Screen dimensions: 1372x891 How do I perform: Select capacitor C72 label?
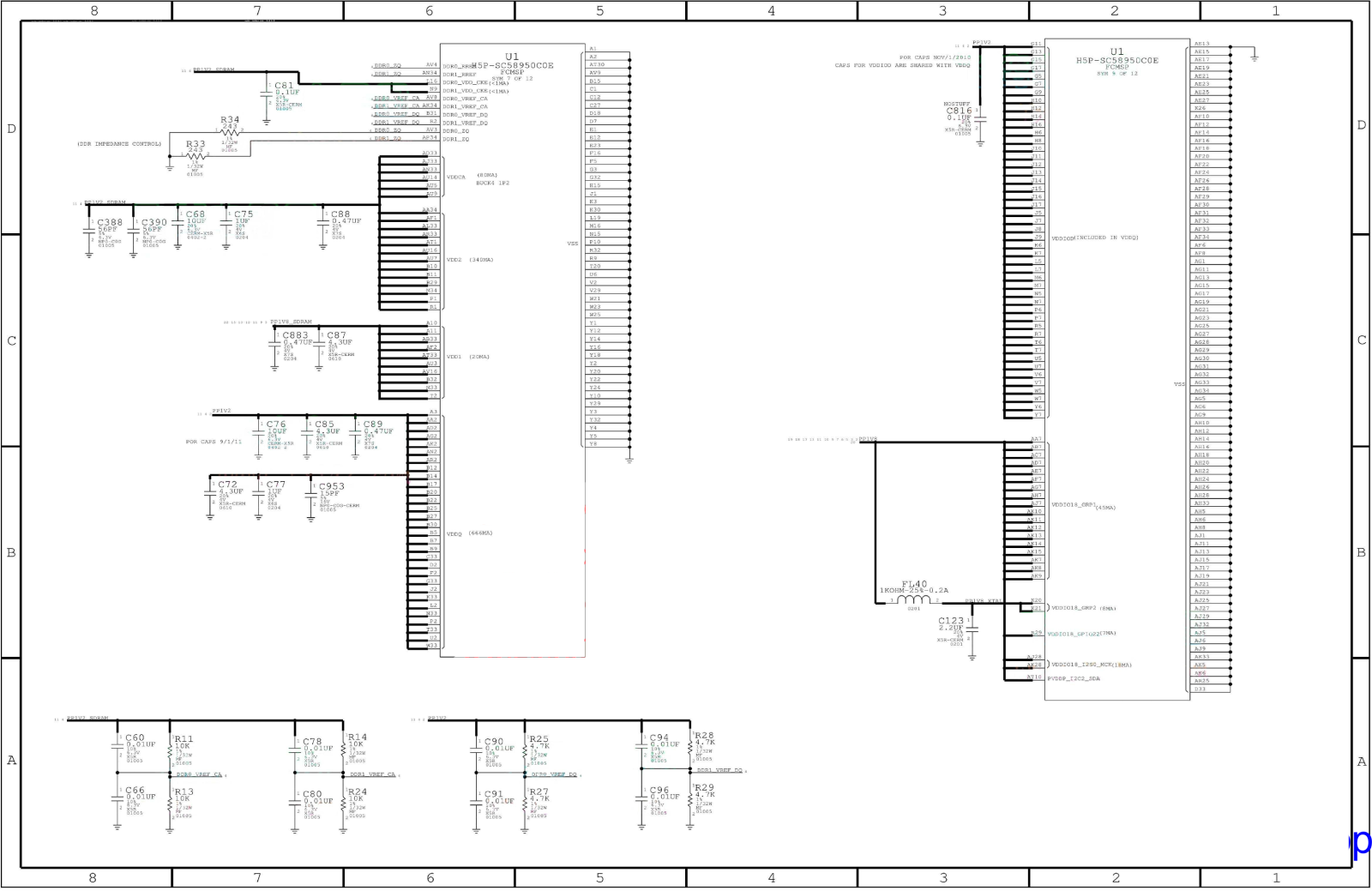pyautogui.click(x=227, y=485)
